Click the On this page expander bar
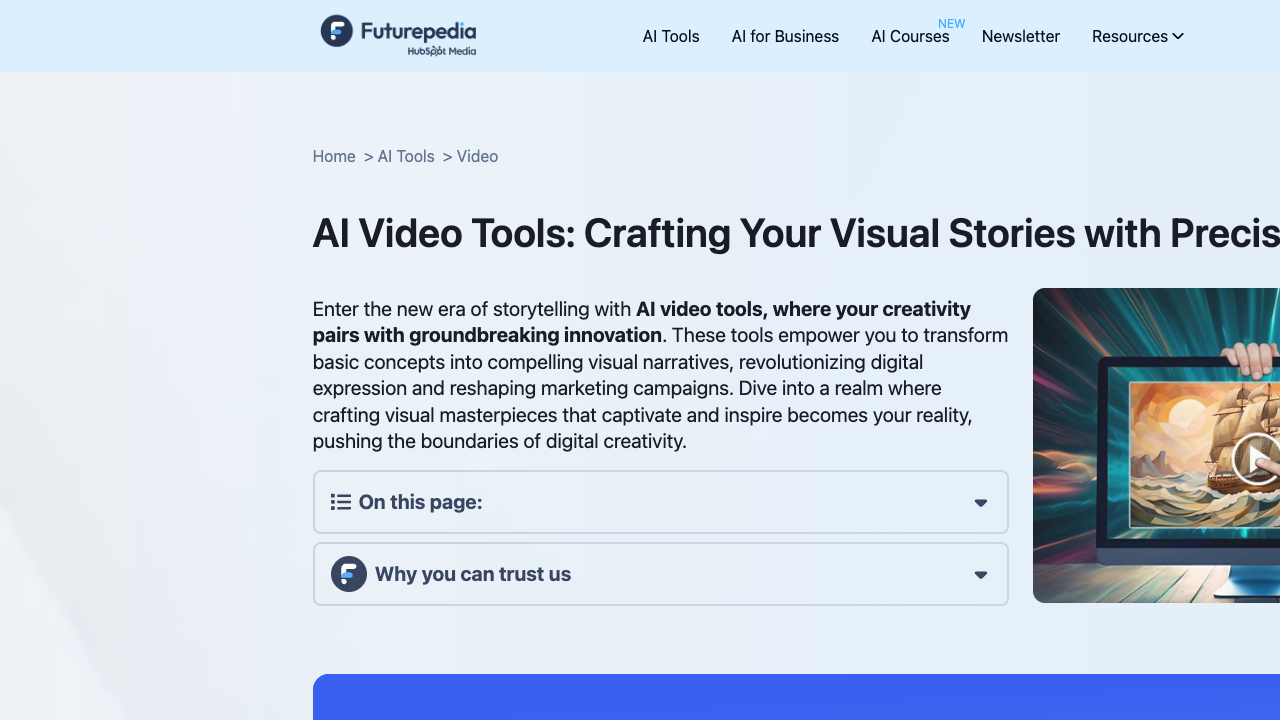This screenshot has width=1280, height=720. pos(661,502)
